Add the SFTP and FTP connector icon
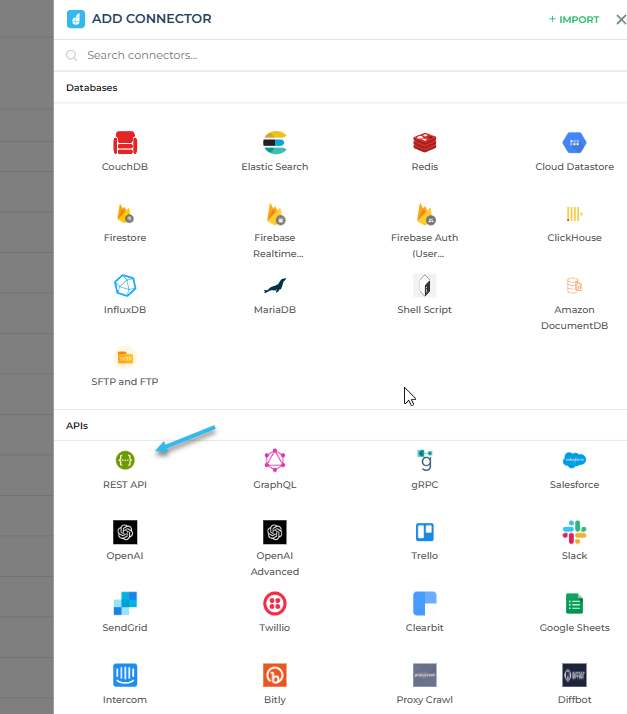 [125, 357]
